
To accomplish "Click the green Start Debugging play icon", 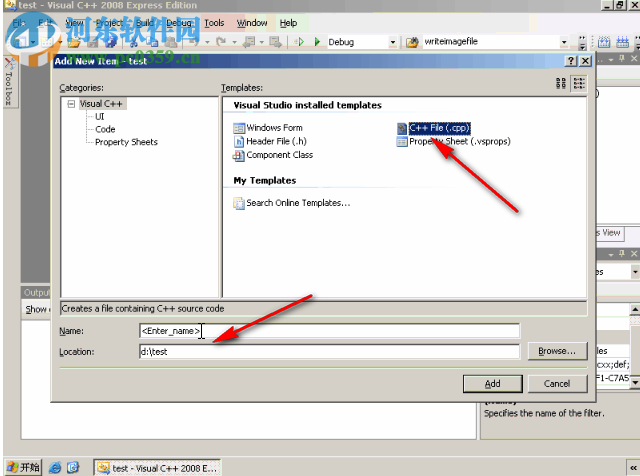I will 317,42.
